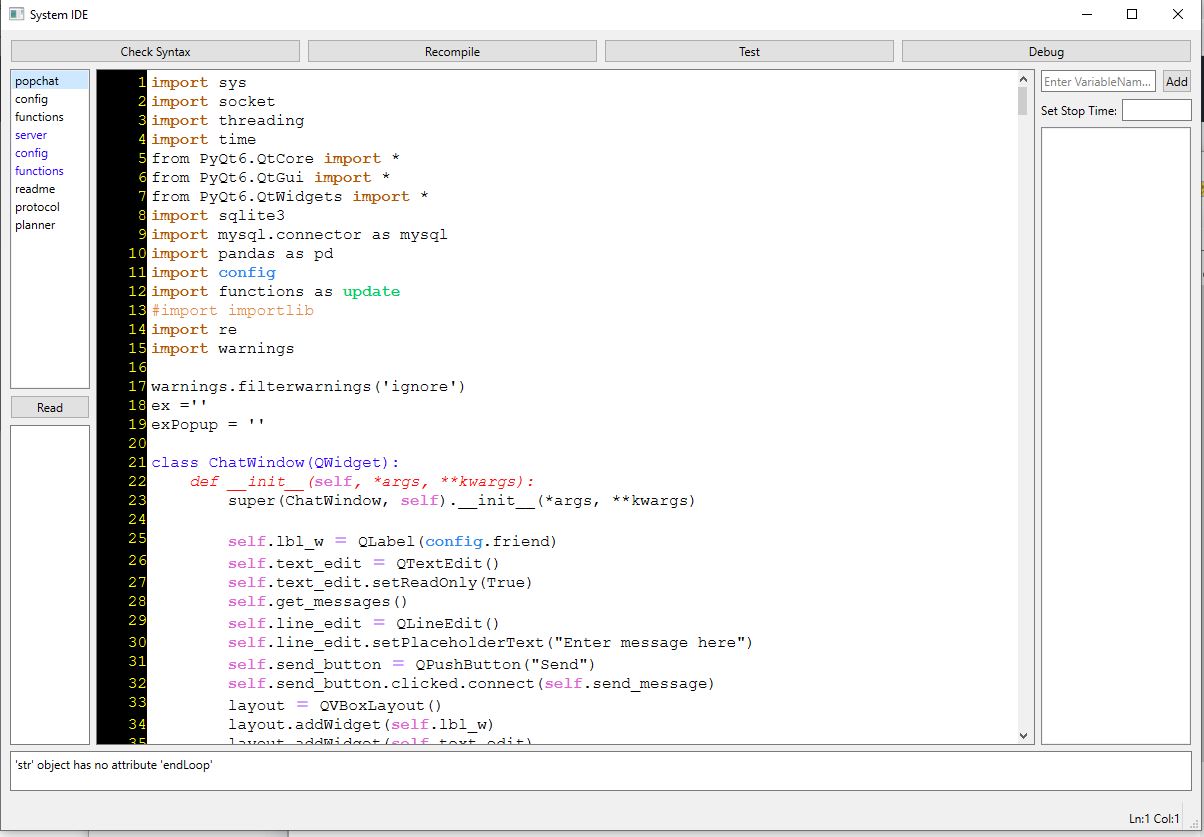This screenshot has height=837, width=1204.
Task: Click the System IDE window icon
Action: click(x=16, y=14)
